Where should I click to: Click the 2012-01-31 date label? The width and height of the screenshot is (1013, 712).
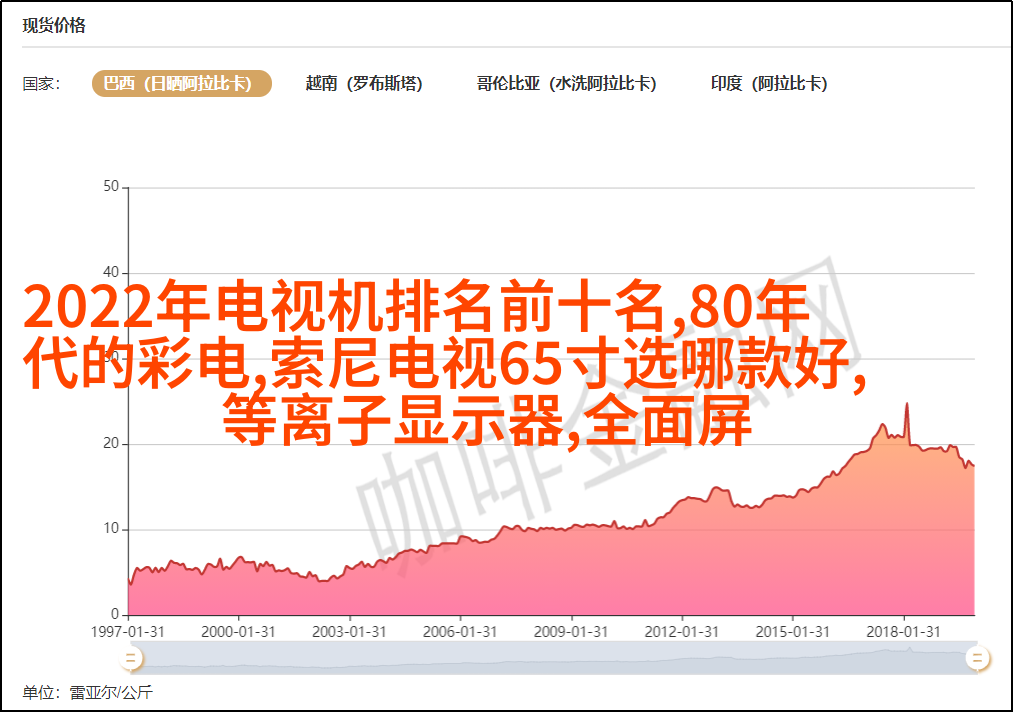tap(682, 632)
